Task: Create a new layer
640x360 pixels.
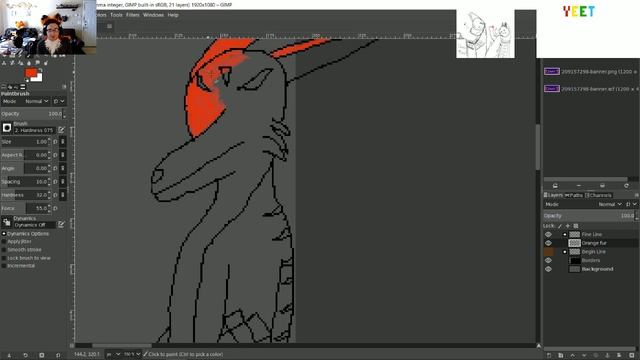Action: 549,356
